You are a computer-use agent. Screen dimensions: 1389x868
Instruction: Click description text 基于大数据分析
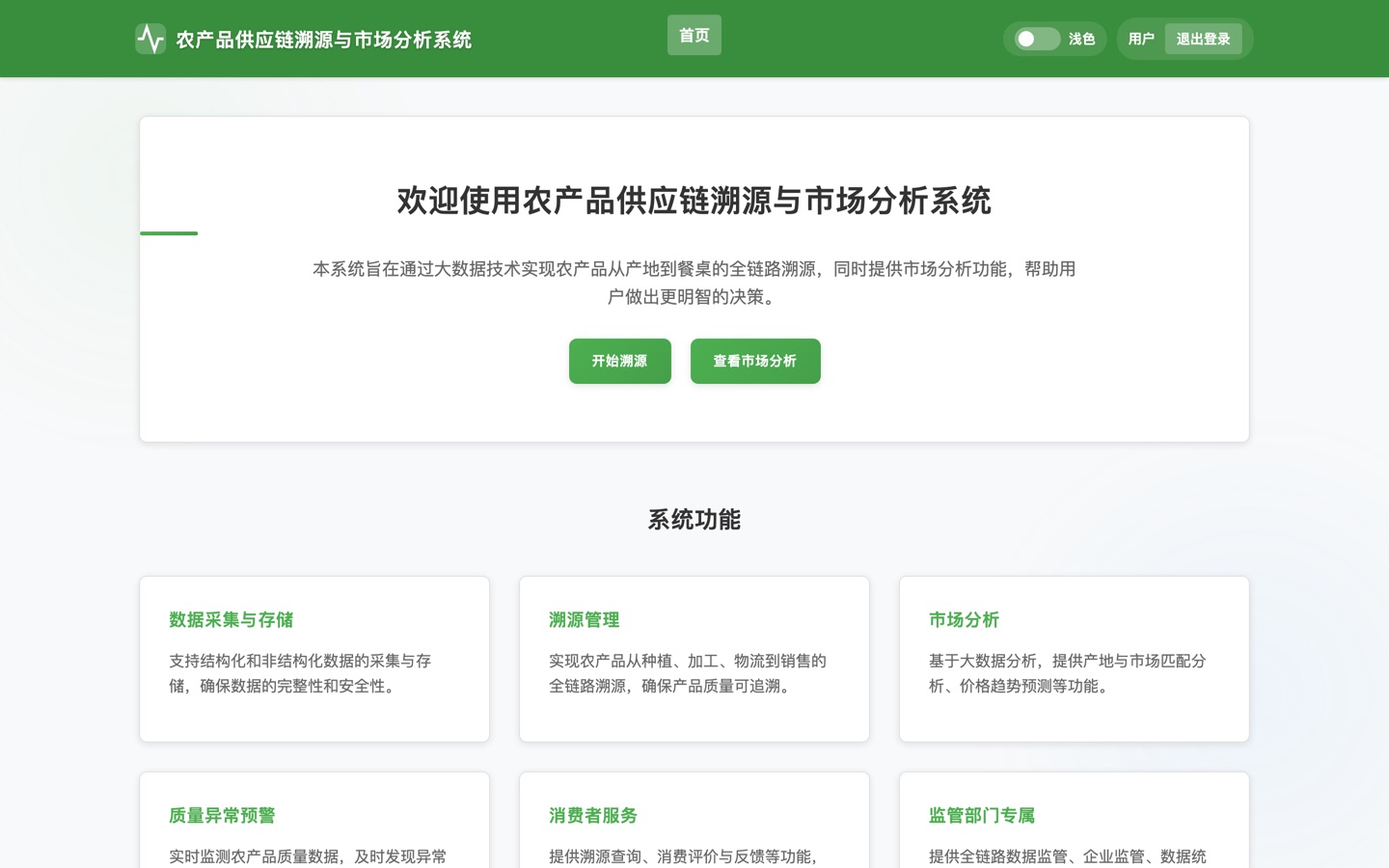pyautogui.click(x=1068, y=673)
